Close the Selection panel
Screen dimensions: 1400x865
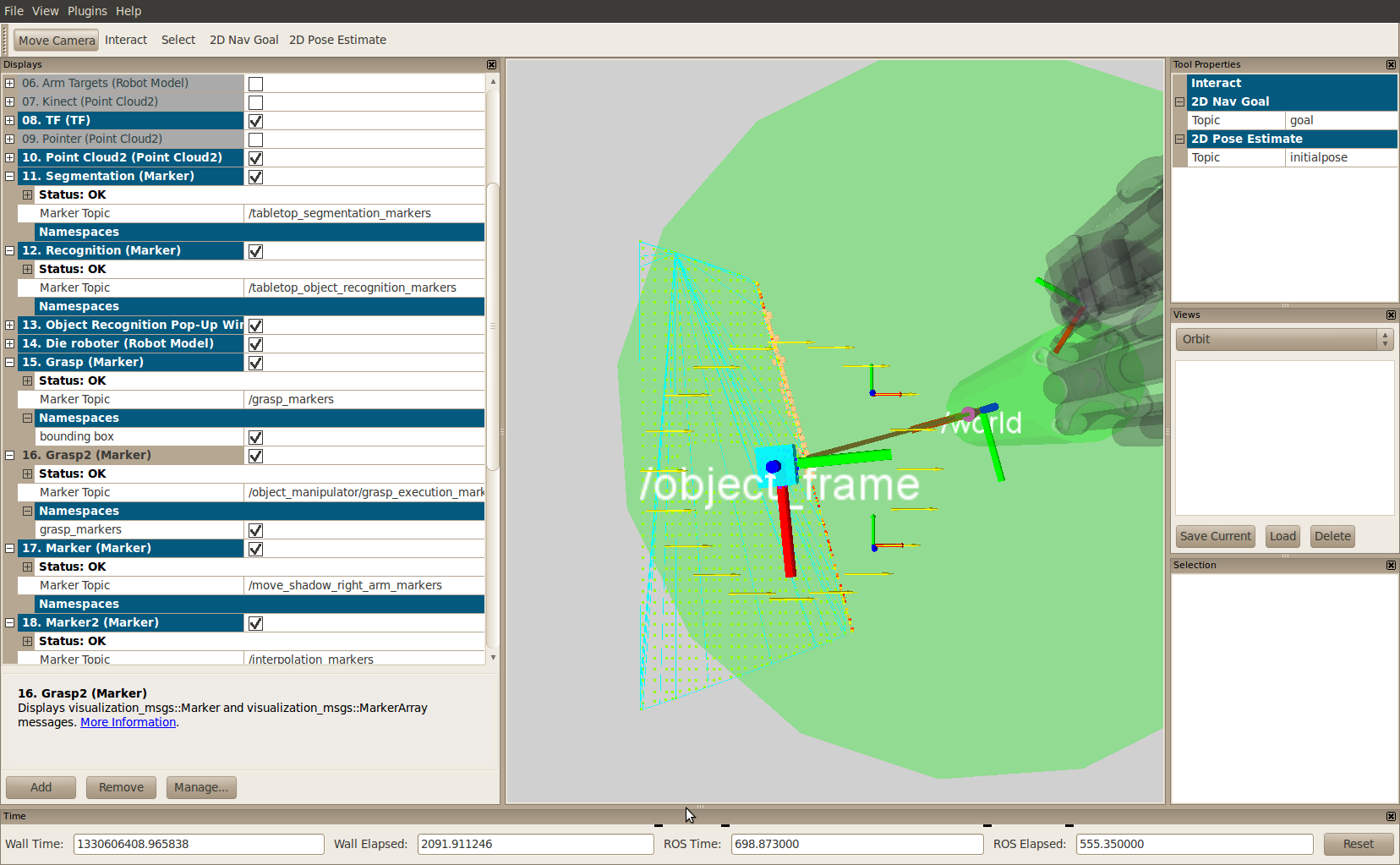point(1391,566)
